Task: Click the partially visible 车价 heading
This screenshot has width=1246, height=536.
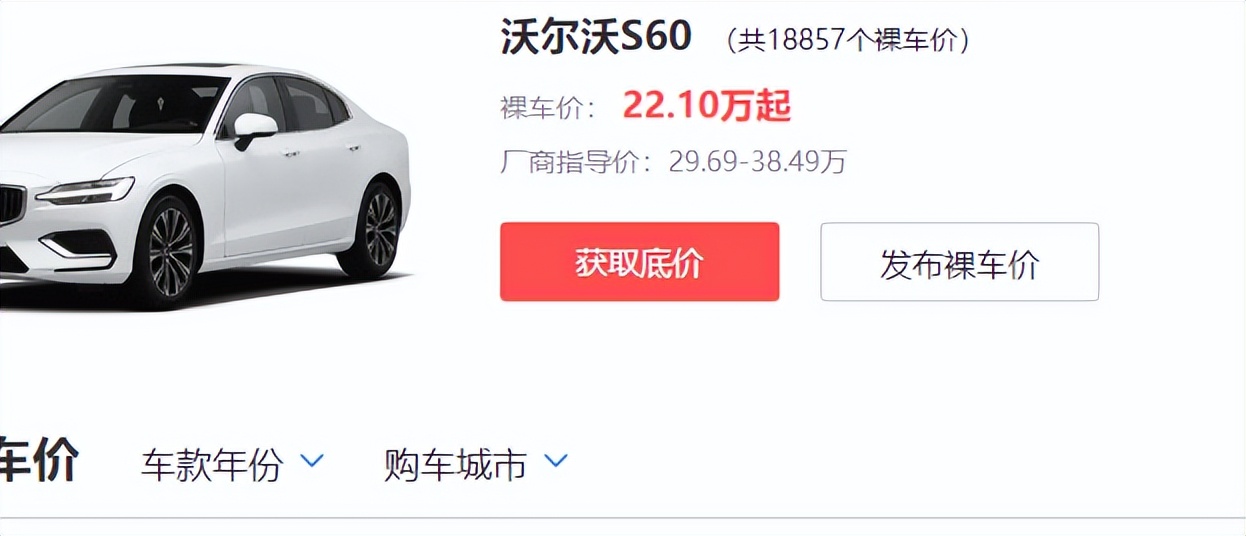Action: point(39,461)
